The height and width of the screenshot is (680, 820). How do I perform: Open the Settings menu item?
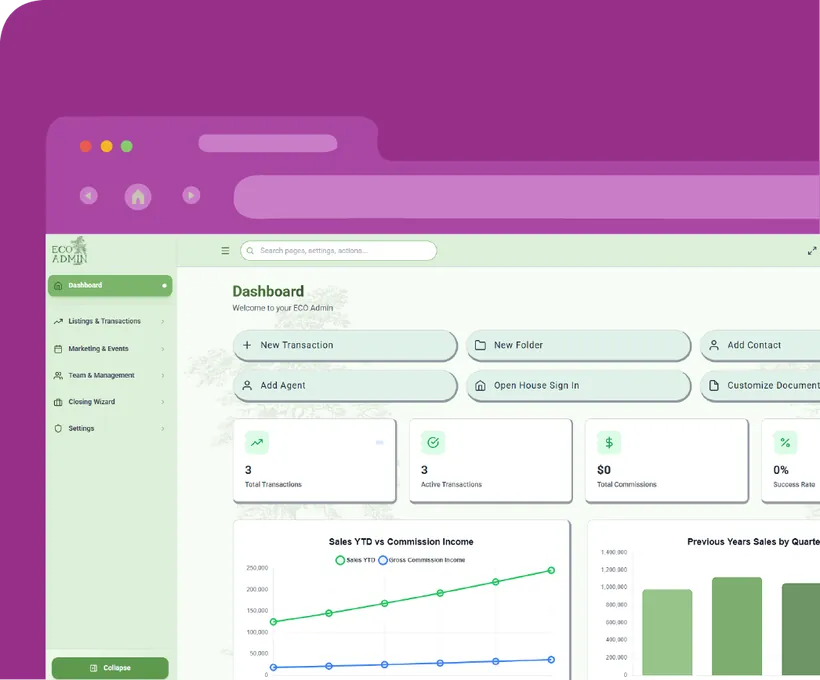click(110, 428)
